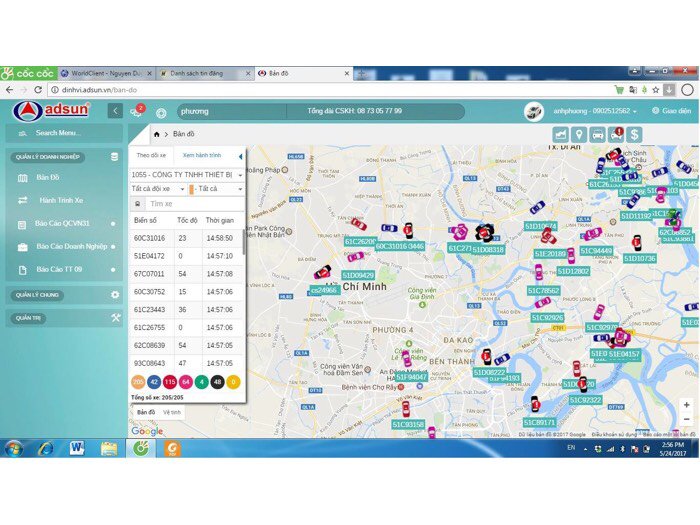Reload the page in the browser
The width and height of the screenshot is (700, 525).
click(38, 90)
